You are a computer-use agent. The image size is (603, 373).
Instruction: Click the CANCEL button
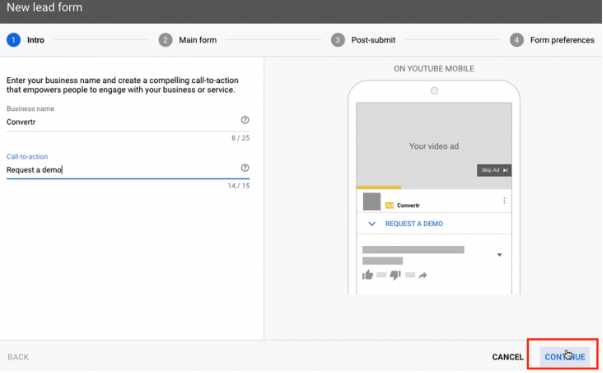point(508,357)
